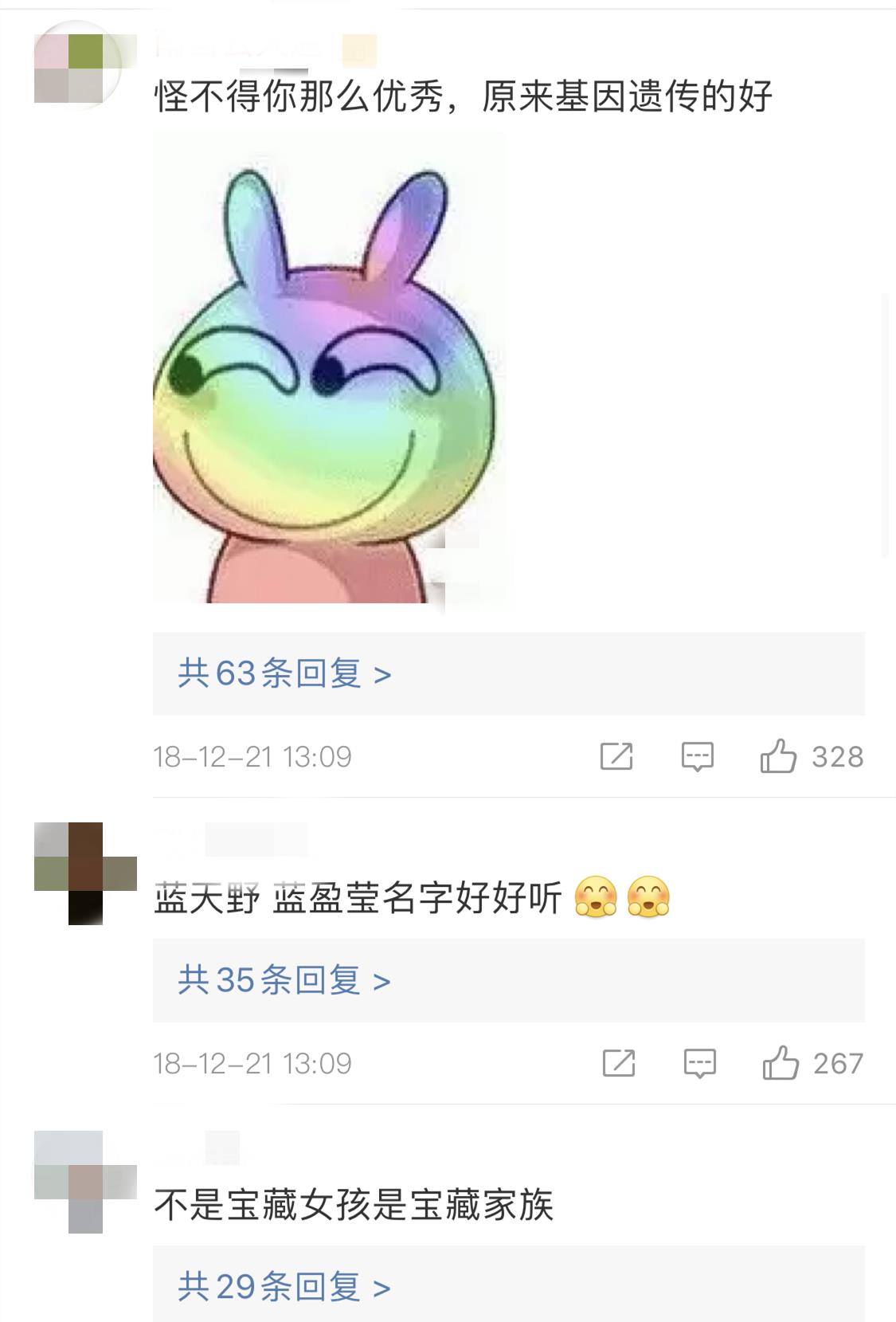This screenshot has width=896, height=1322.
Task: Tap share icon on the 328-like comment
Action: 616,756
